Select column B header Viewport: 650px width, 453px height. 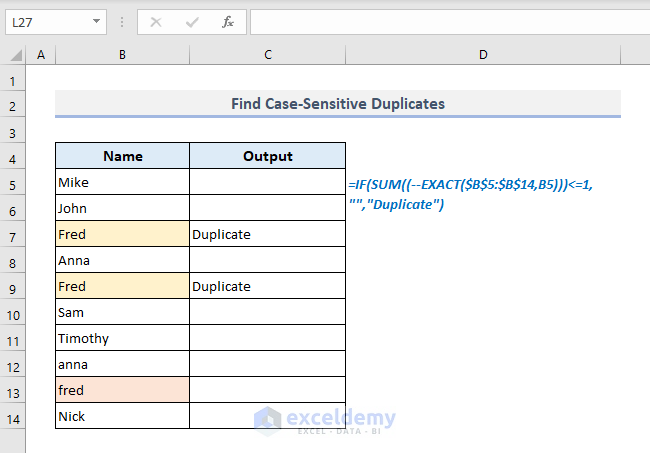pos(122,55)
